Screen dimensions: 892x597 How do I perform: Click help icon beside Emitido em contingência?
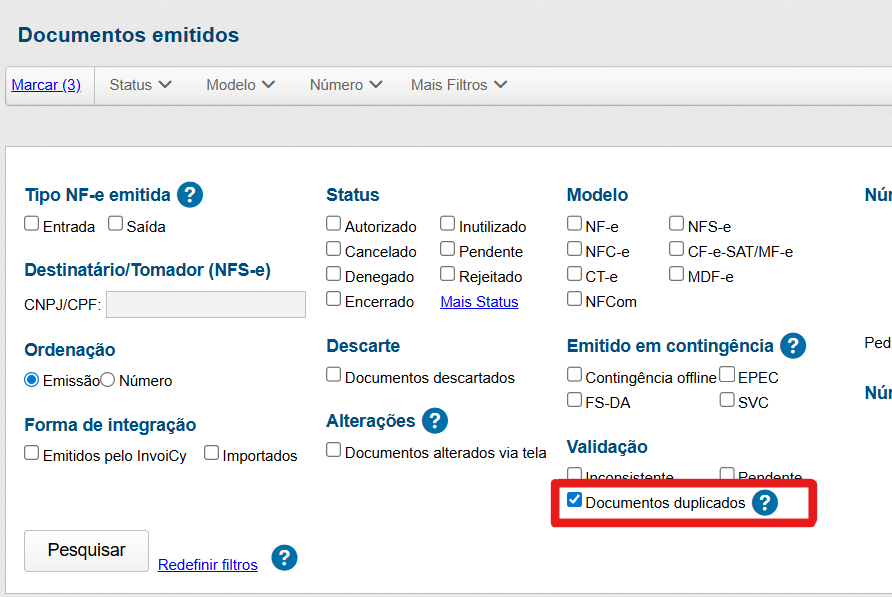click(x=793, y=346)
